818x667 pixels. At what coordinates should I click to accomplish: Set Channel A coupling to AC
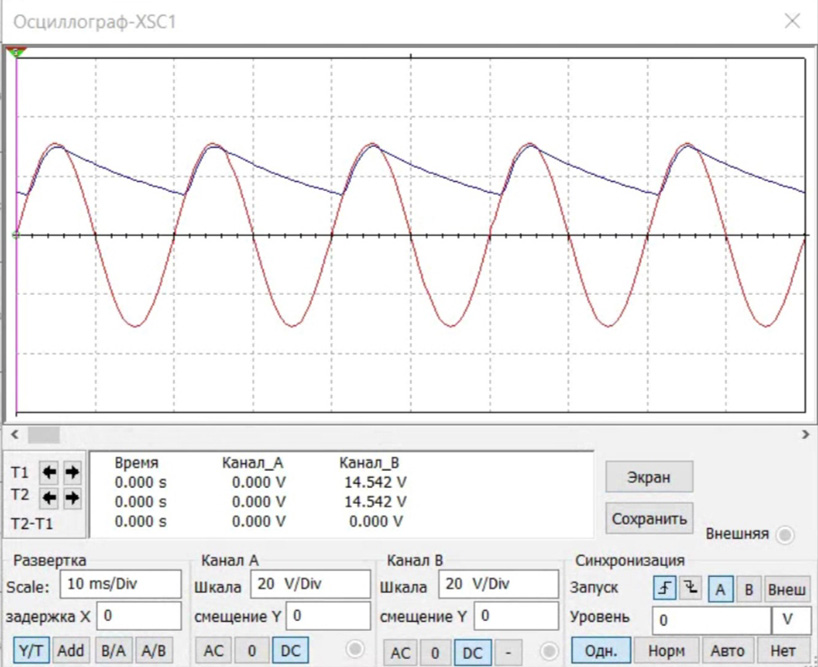click(213, 651)
